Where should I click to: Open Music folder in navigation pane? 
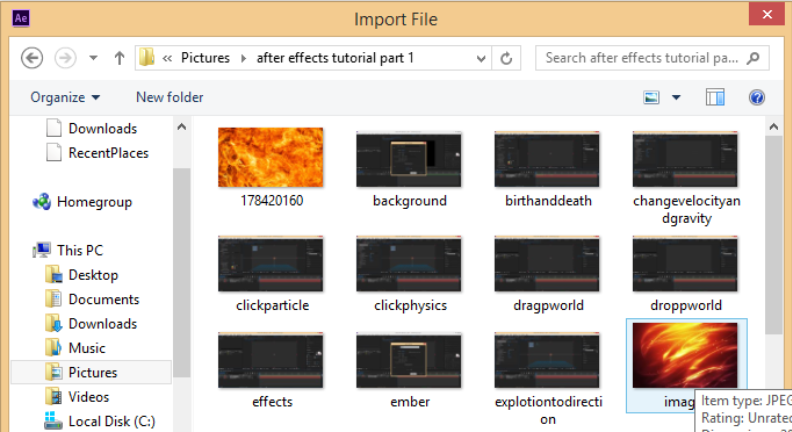pos(87,348)
